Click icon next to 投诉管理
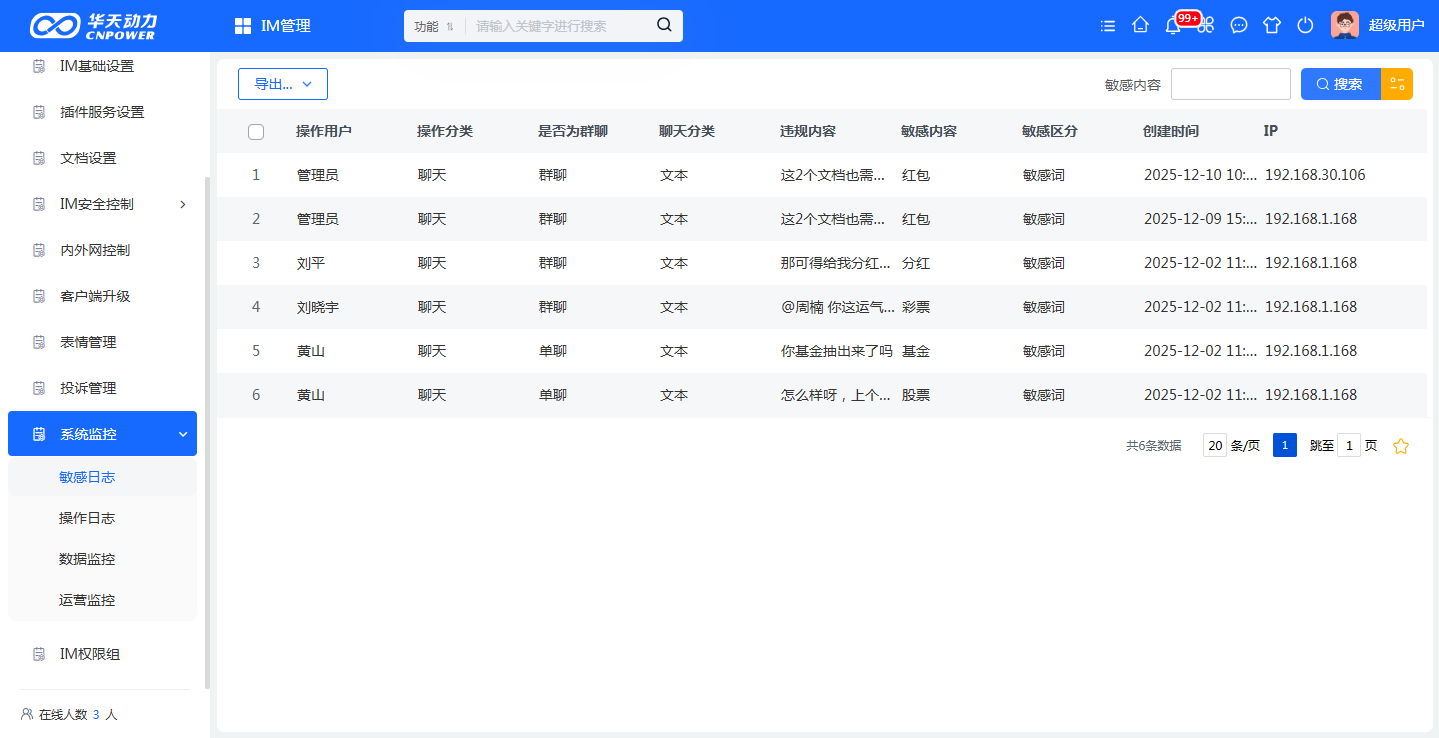1439x738 pixels. [39, 388]
